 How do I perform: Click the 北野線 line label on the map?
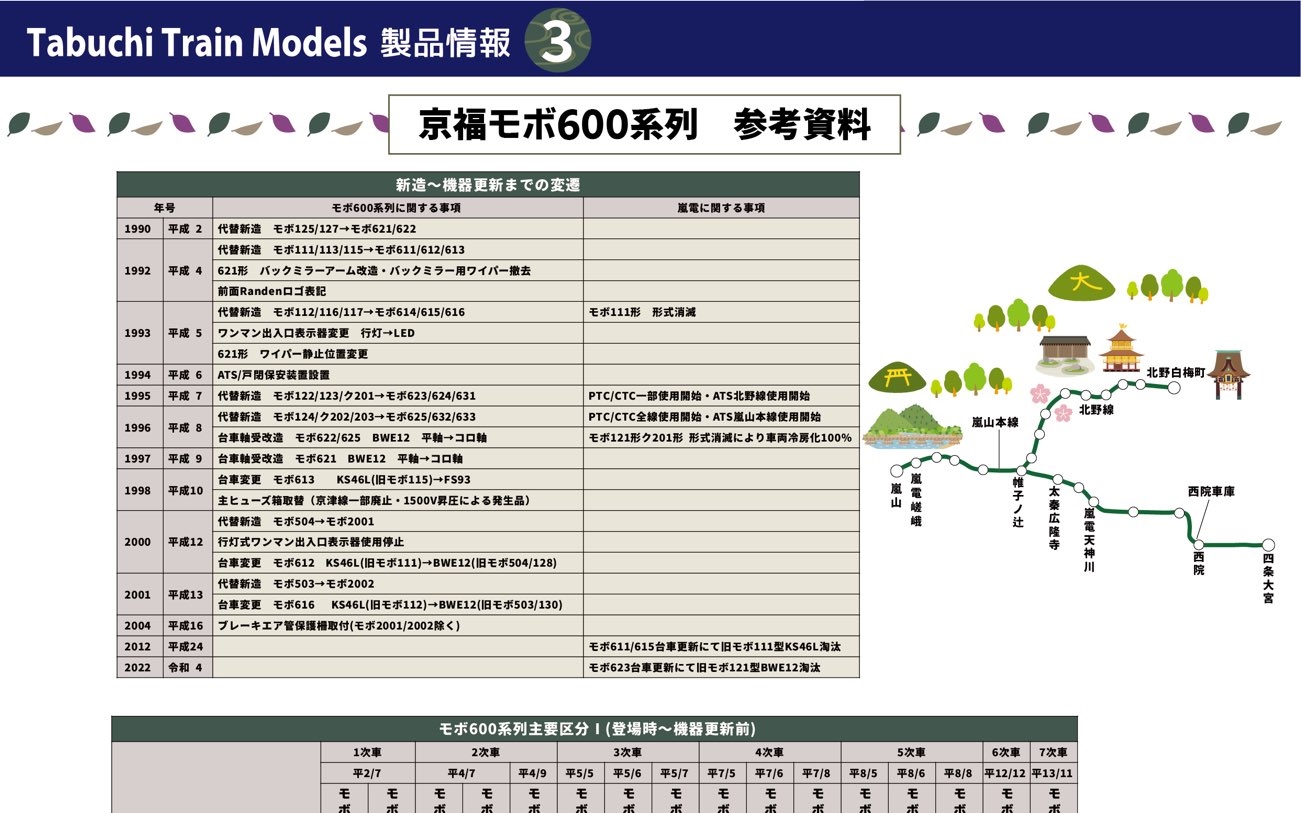tap(1097, 410)
